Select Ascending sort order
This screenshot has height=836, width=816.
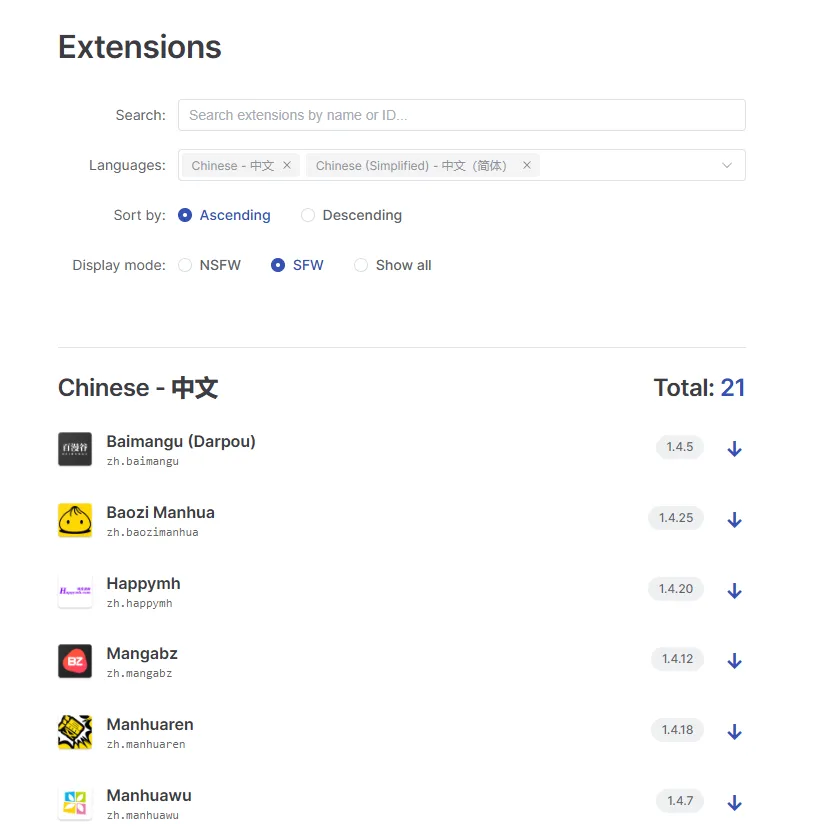(x=185, y=215)
